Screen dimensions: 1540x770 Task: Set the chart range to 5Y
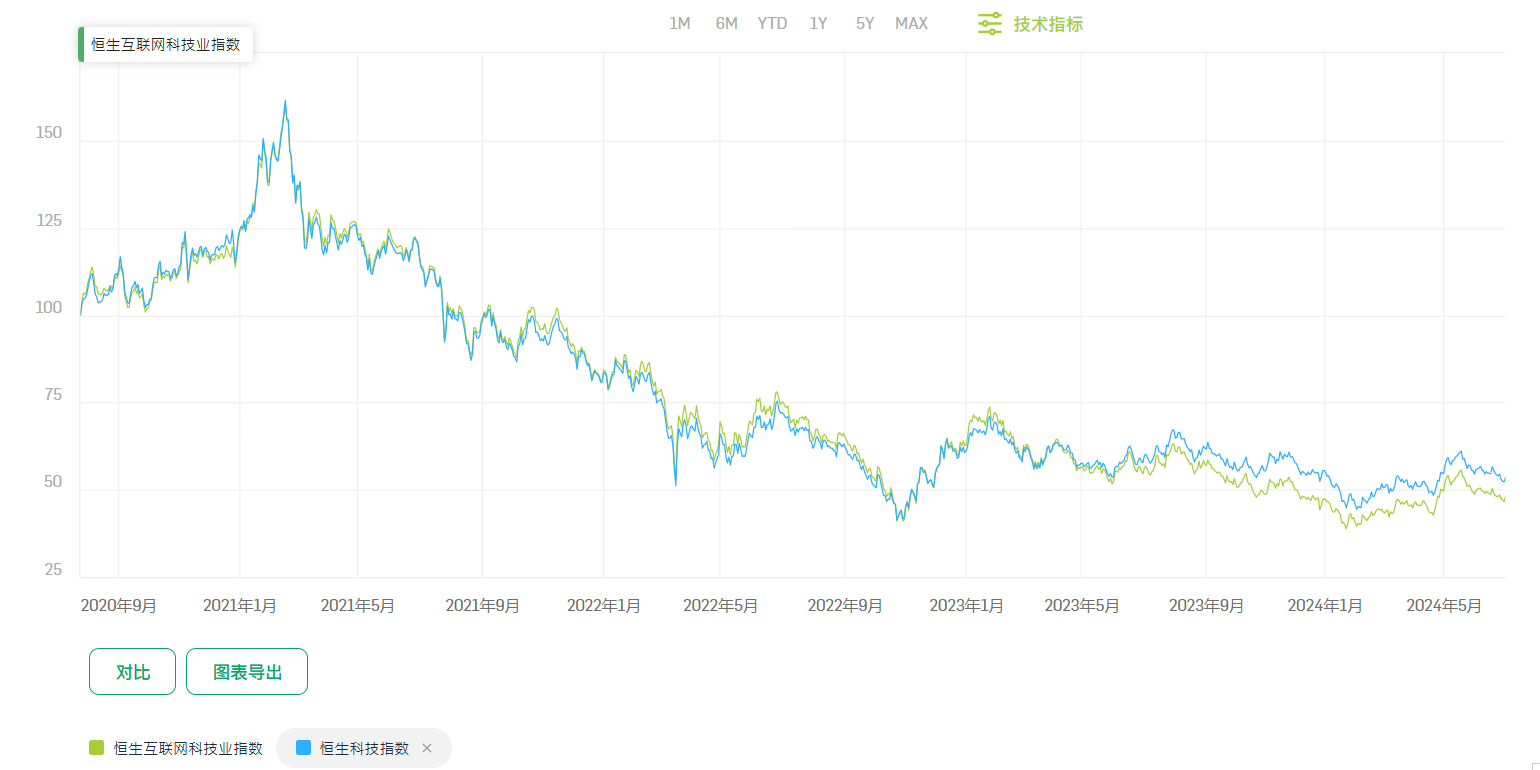coord(865,23)
